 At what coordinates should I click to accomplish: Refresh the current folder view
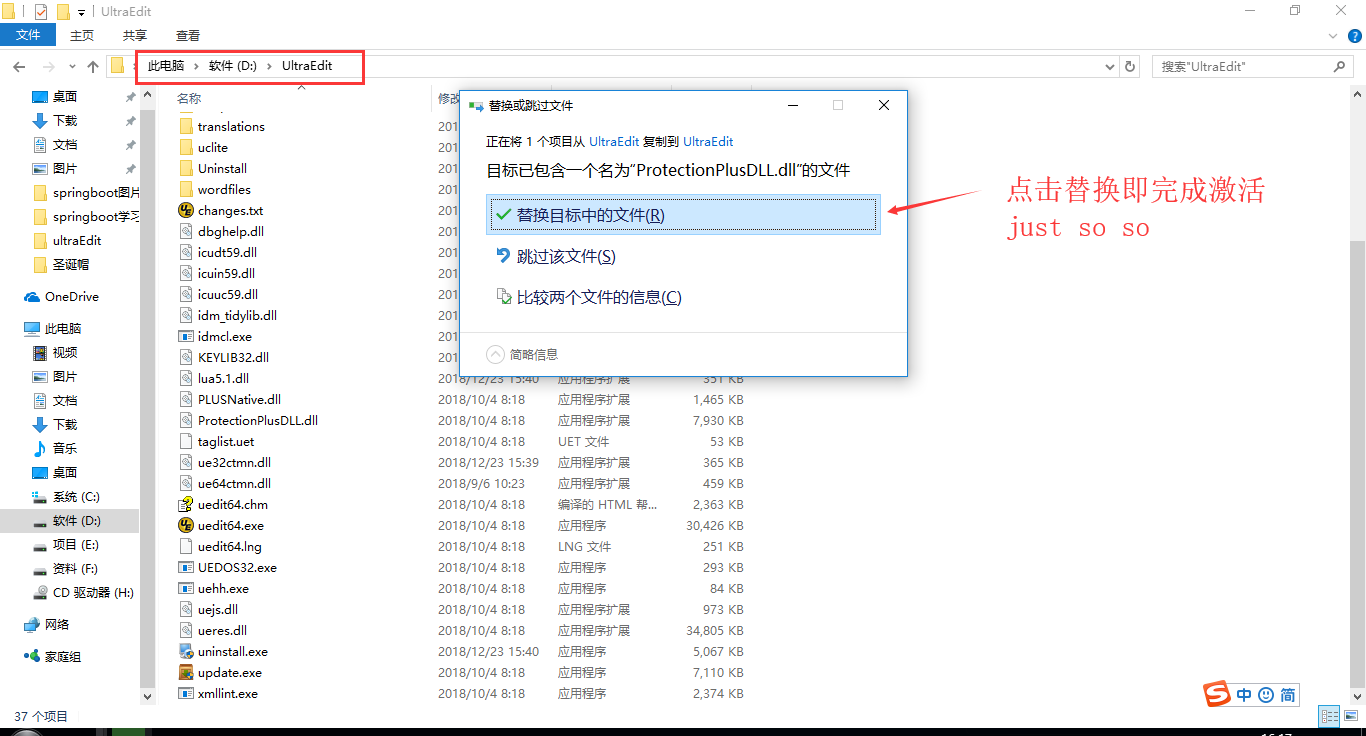1130,66
